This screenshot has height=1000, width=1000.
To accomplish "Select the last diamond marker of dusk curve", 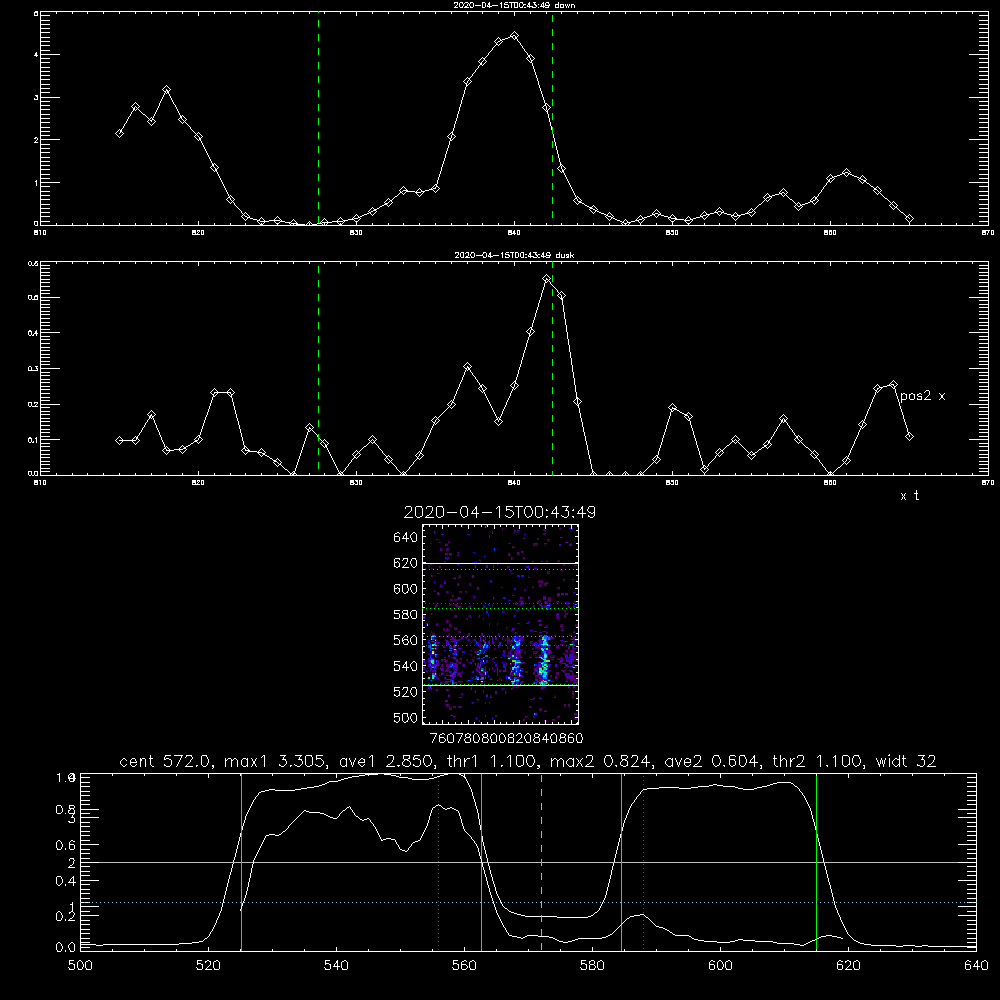I will (x=909, y=437).
